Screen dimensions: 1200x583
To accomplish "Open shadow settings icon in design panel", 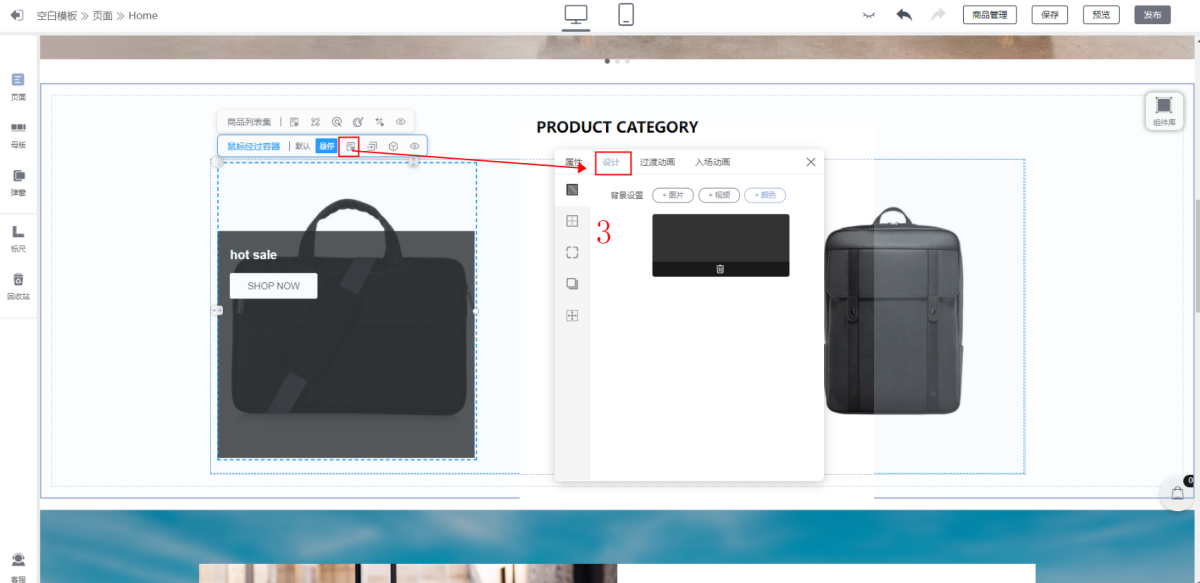I will click(572, 284).
